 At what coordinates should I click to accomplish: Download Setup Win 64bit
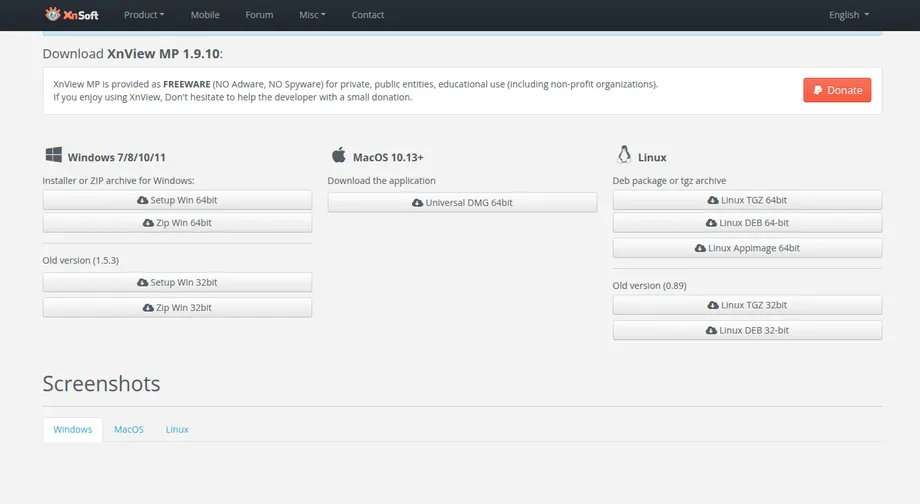(177, 200)
